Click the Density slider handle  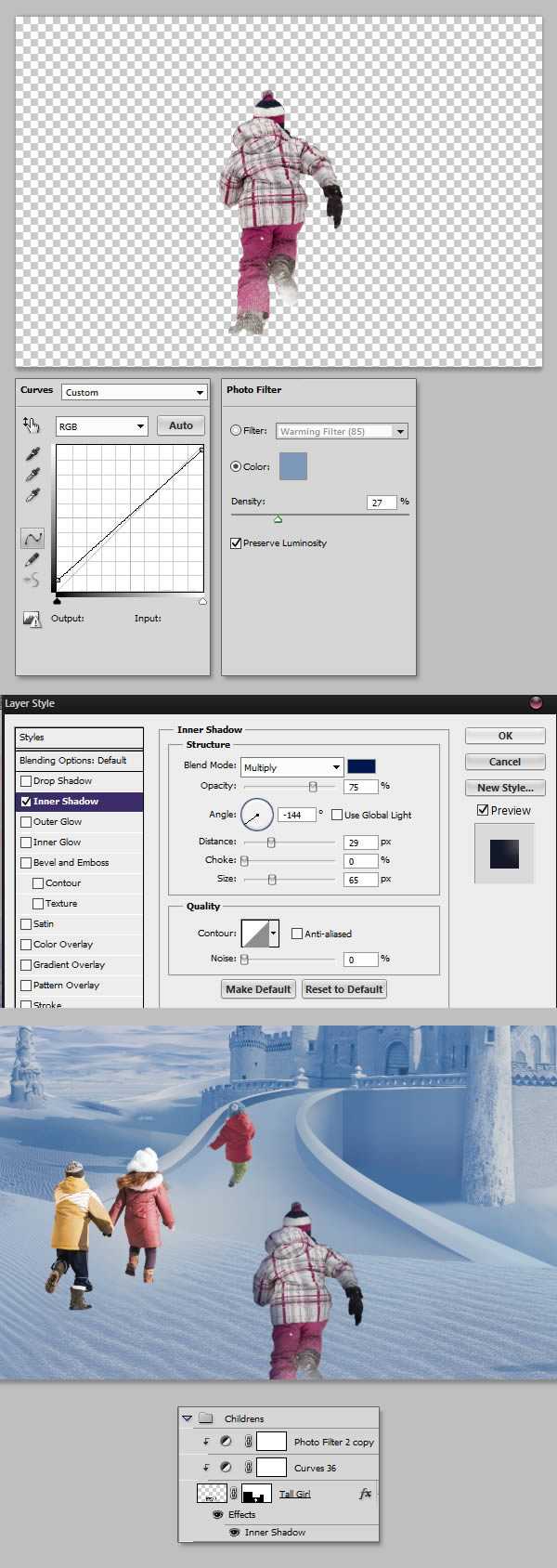click(x=278, y=518)
